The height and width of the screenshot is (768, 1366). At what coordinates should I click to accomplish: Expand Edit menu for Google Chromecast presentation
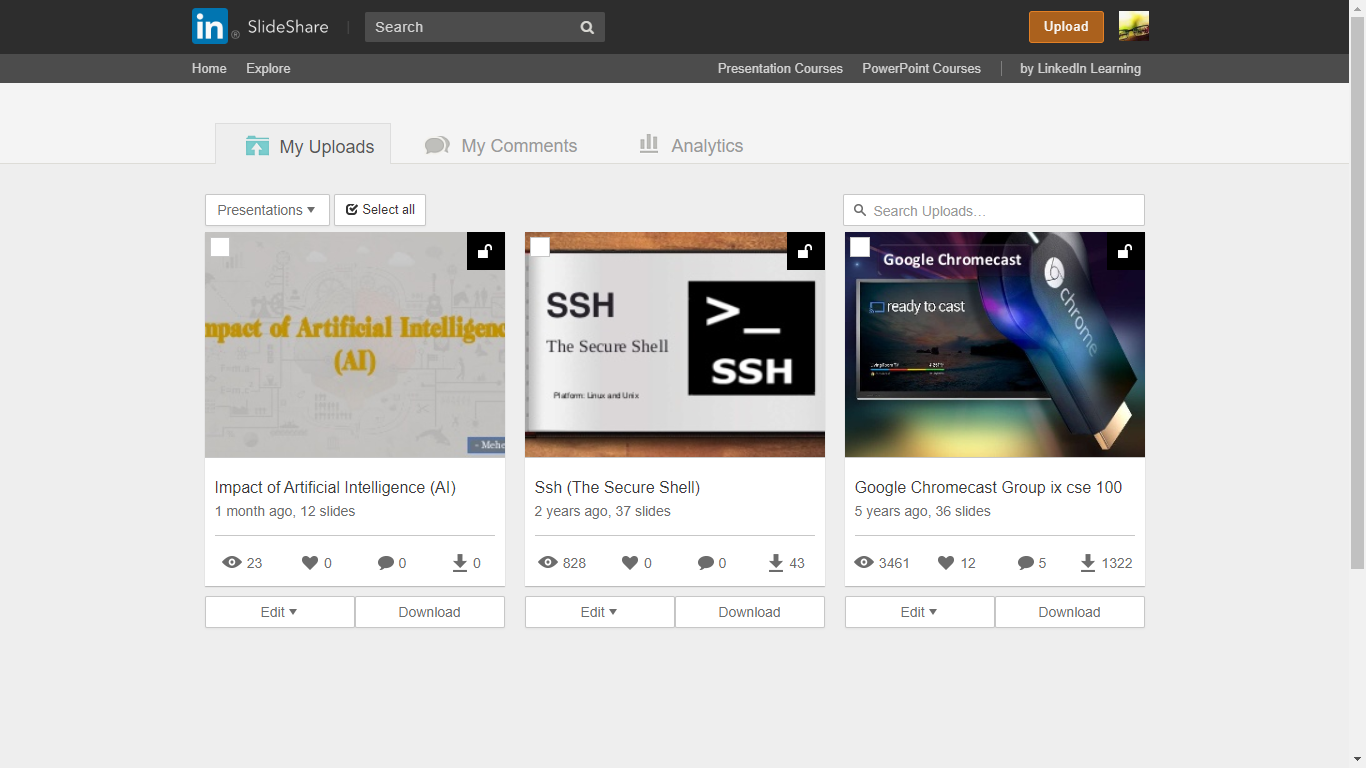pos(920,612)
